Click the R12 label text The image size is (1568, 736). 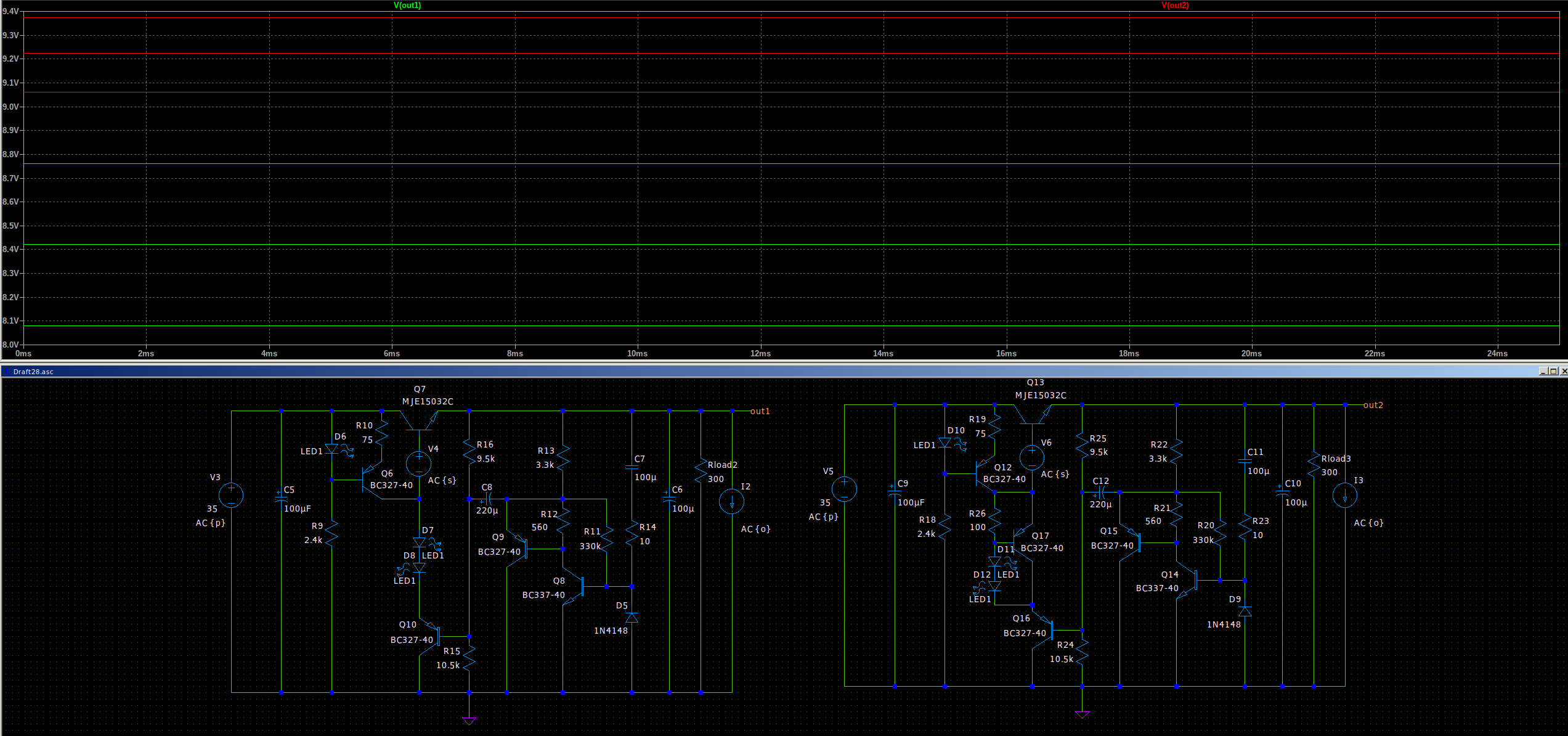[549, 514]
